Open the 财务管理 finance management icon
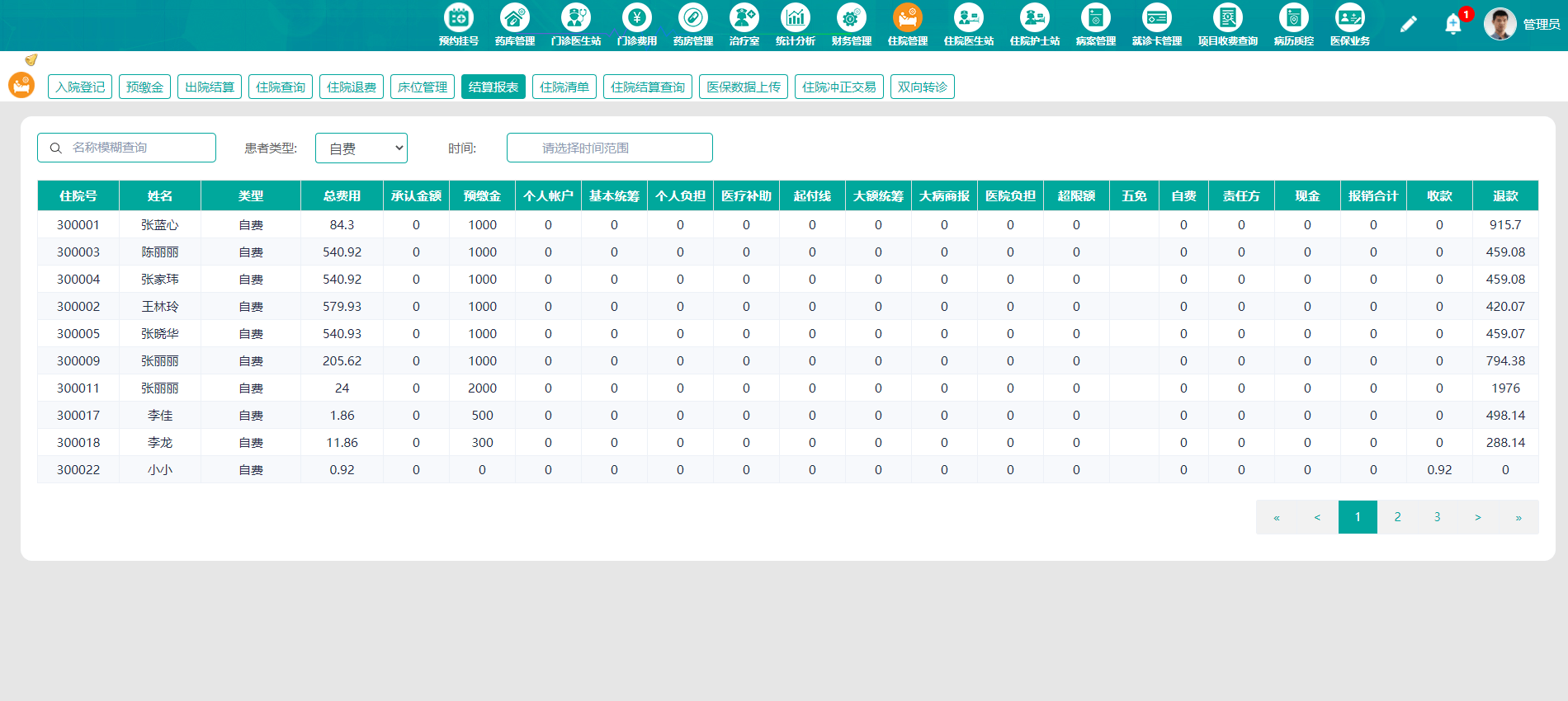This screenshot has width=1568, height=701. point(852,25)
